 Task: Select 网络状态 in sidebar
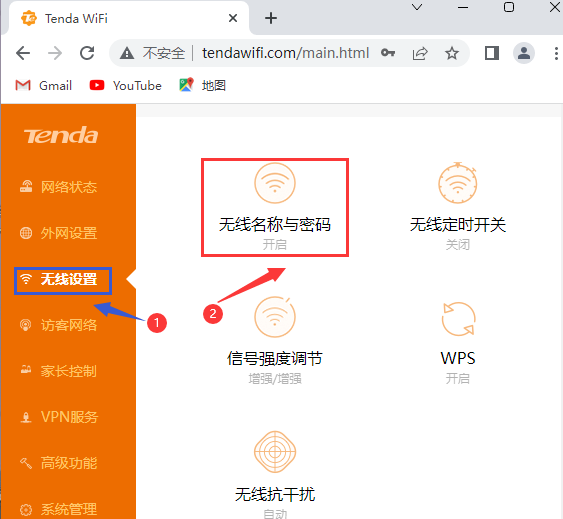[x=58, y=187]
